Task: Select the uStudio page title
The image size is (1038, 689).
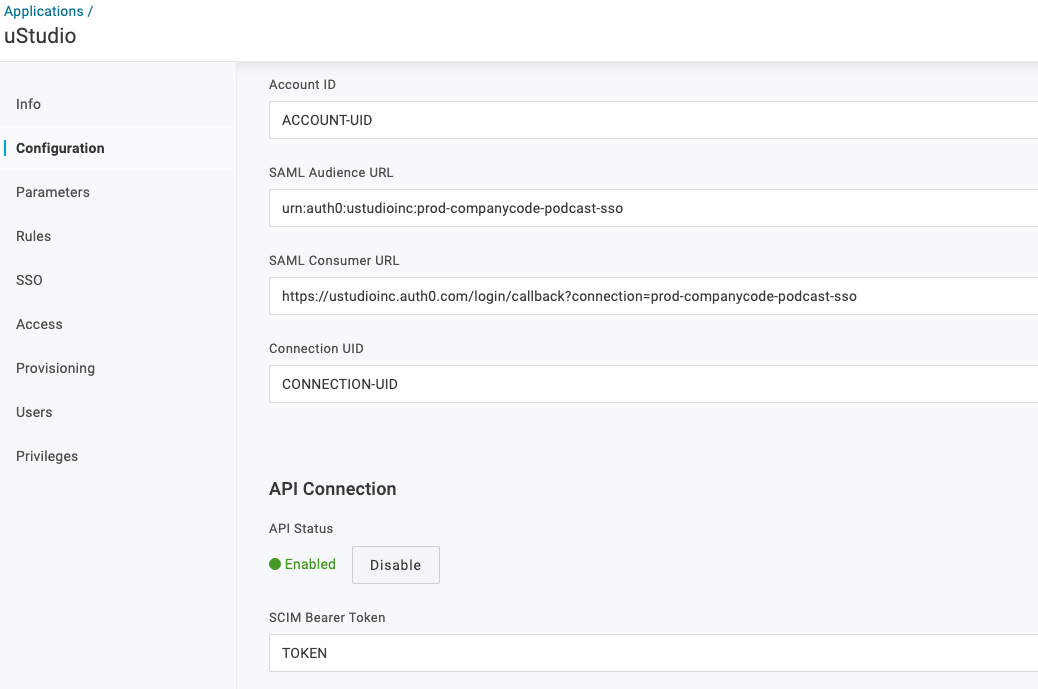Action: click(x=40, y=36)
